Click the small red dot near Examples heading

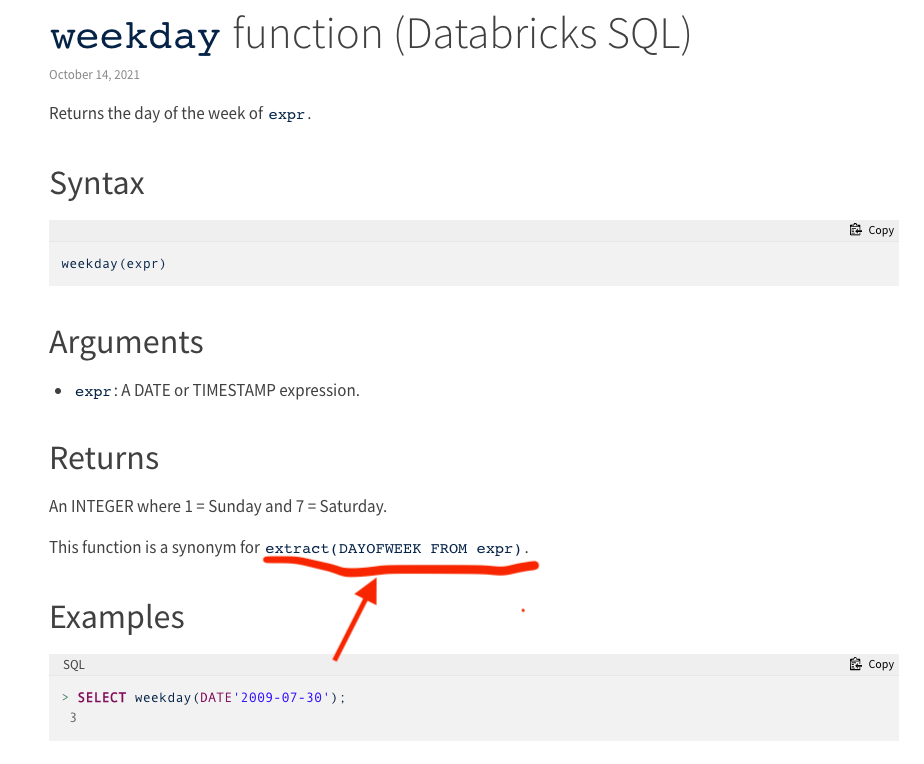coord(523,608)
